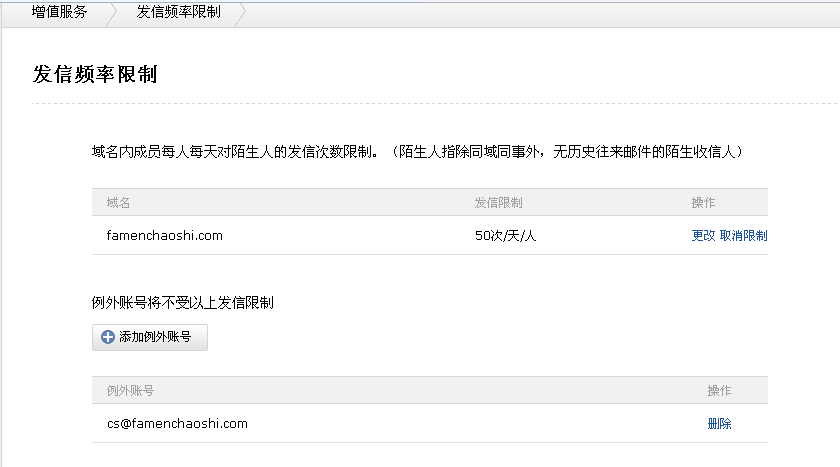Delete exception account cs@famenchaoshi.com
This screenshot has height=467, width=840.
click(x=719, y=424)
